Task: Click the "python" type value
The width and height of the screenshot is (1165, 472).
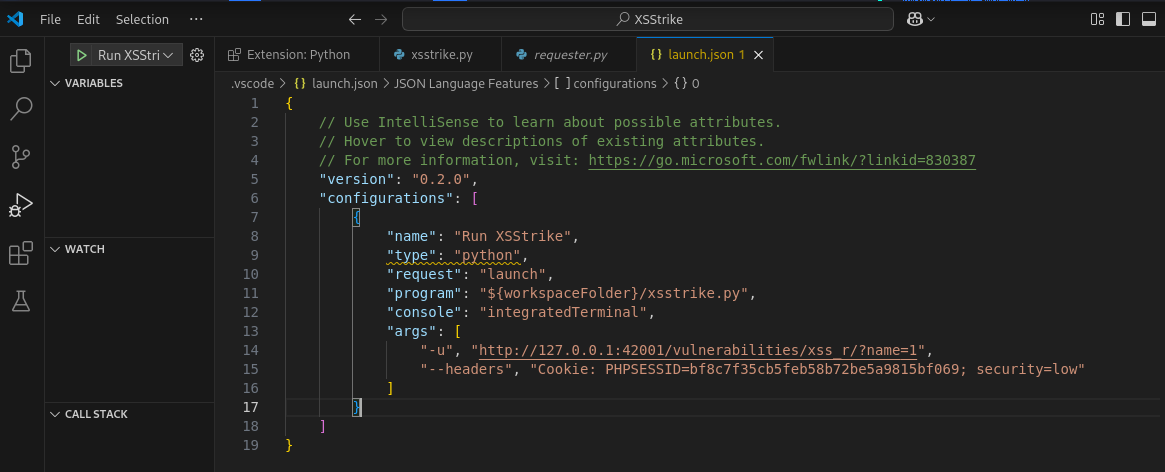Action: [487, 255]
